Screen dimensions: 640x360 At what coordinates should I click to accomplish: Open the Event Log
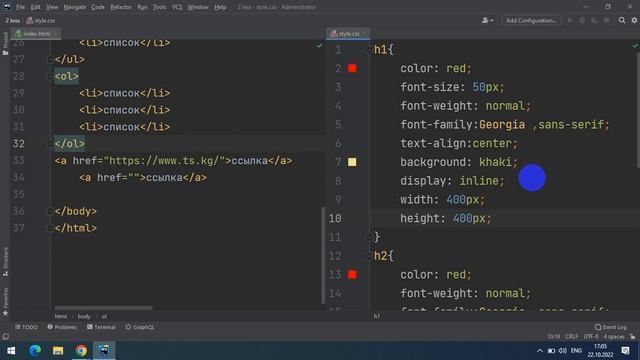point(611,327)
